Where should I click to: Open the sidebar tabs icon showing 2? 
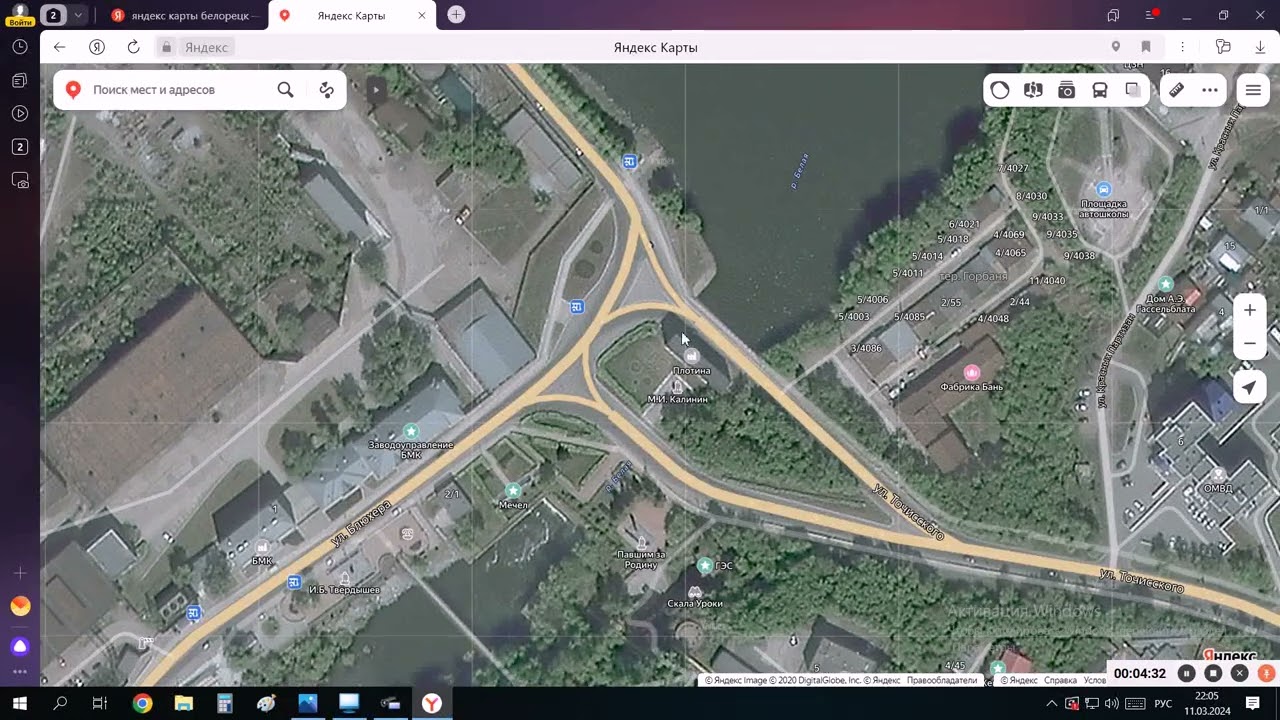tap(20, 147)
